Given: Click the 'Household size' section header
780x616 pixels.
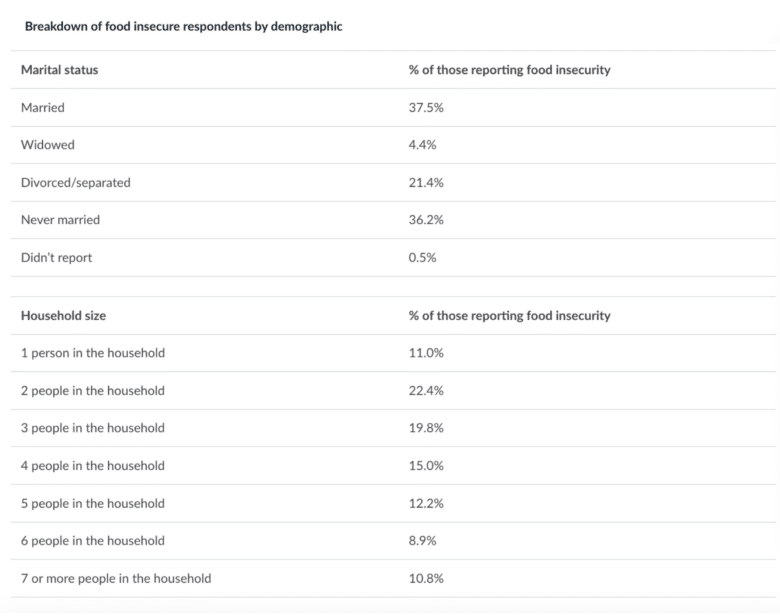Looking at the screenshot, I should pos(63,316).
